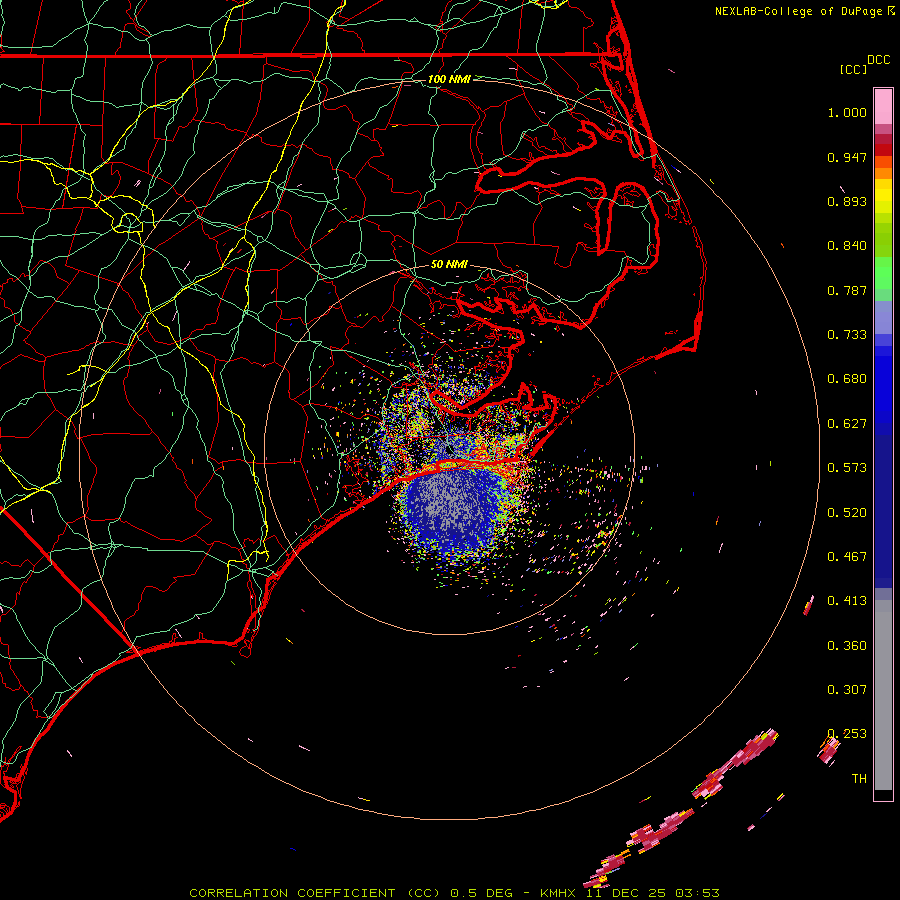Click the 0.680 legend value
Viewport: 900px width, 900px height.
[847, 379]
